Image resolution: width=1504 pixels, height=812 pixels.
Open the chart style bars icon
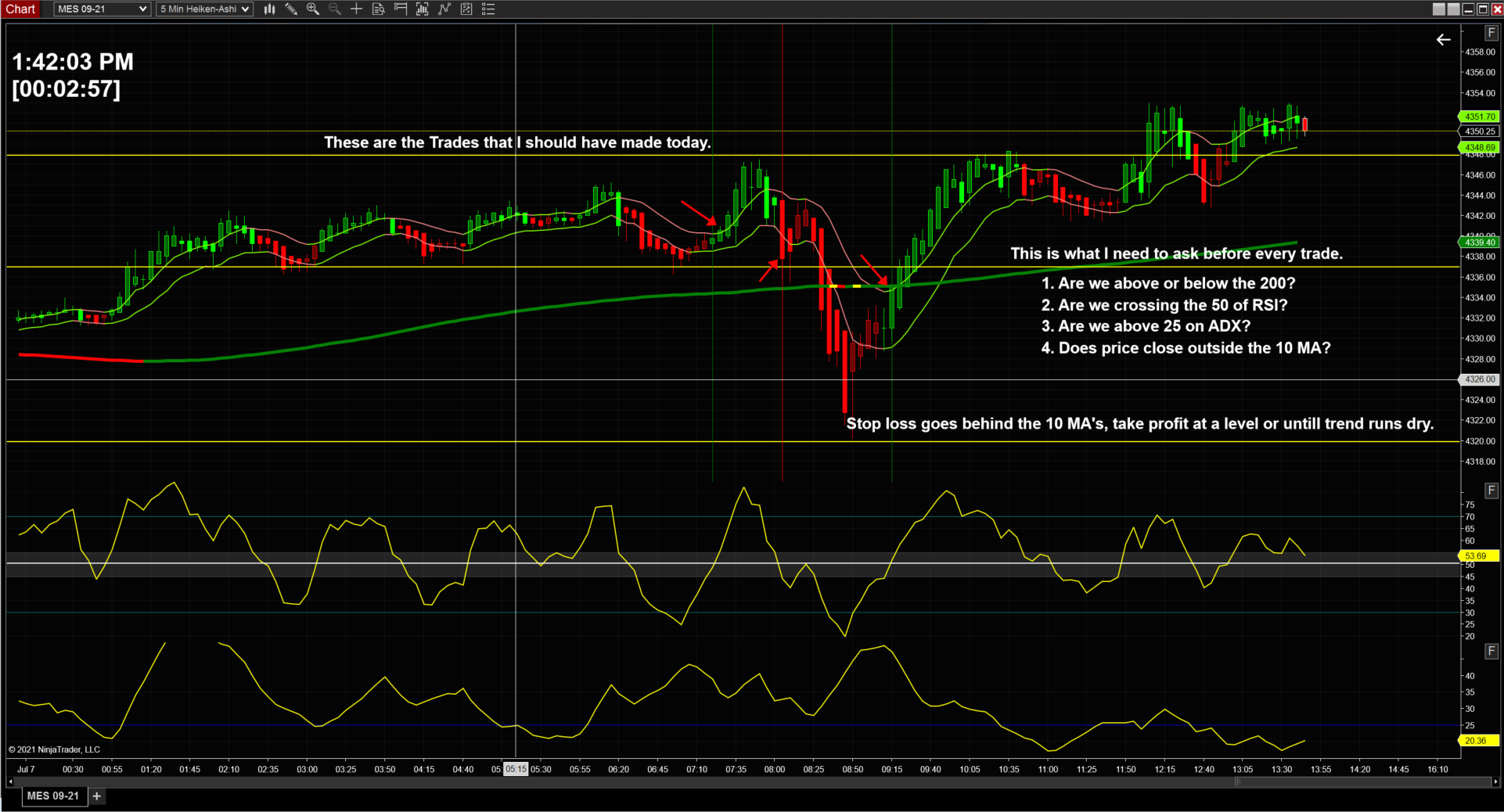click(x=269, y=9)
